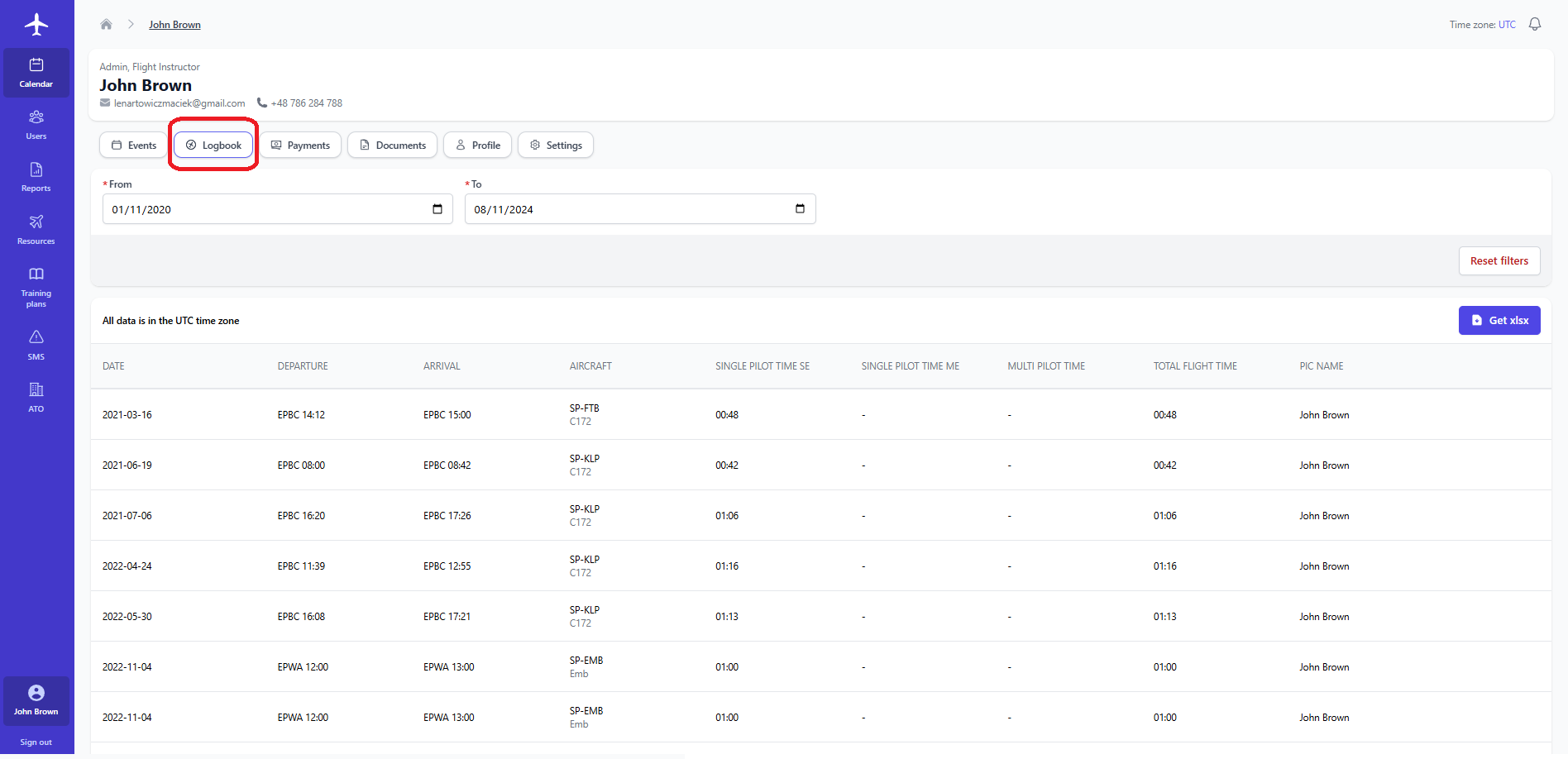This screenshot has height=759, width=1568.
Task: Click the home icon in the breadcrumb
Action: tap(106, 24)
